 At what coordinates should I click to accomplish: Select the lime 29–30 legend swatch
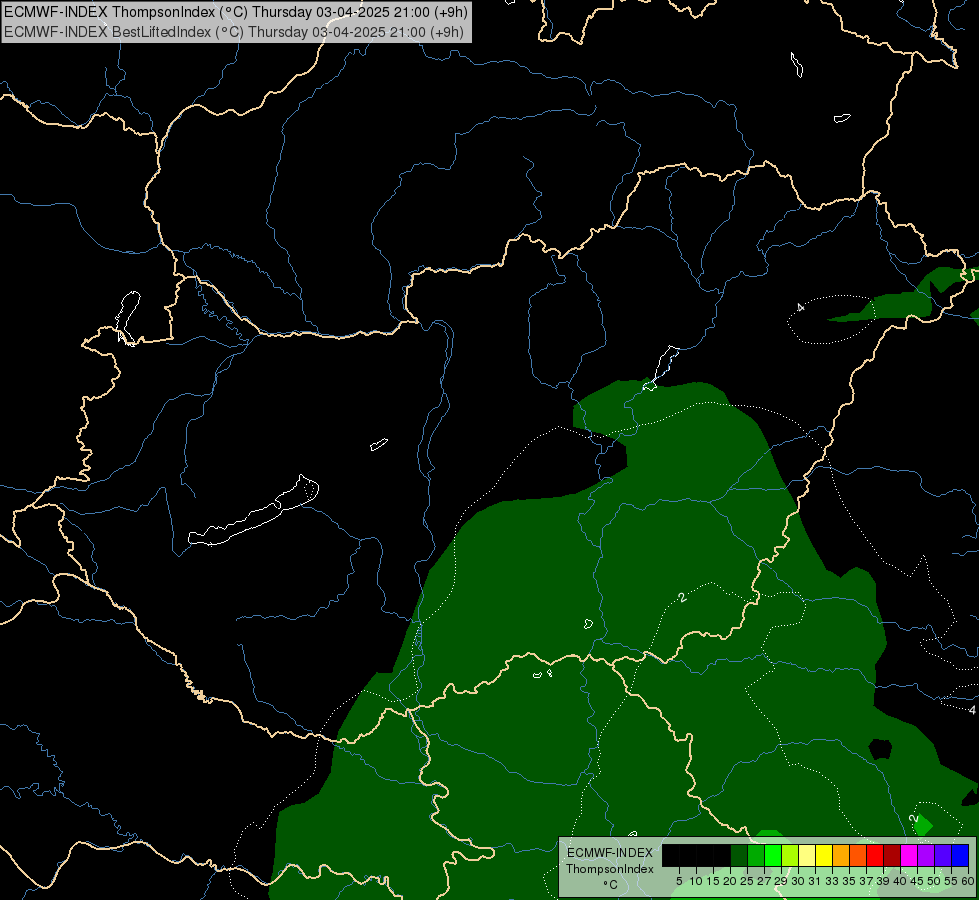[789, 856]
